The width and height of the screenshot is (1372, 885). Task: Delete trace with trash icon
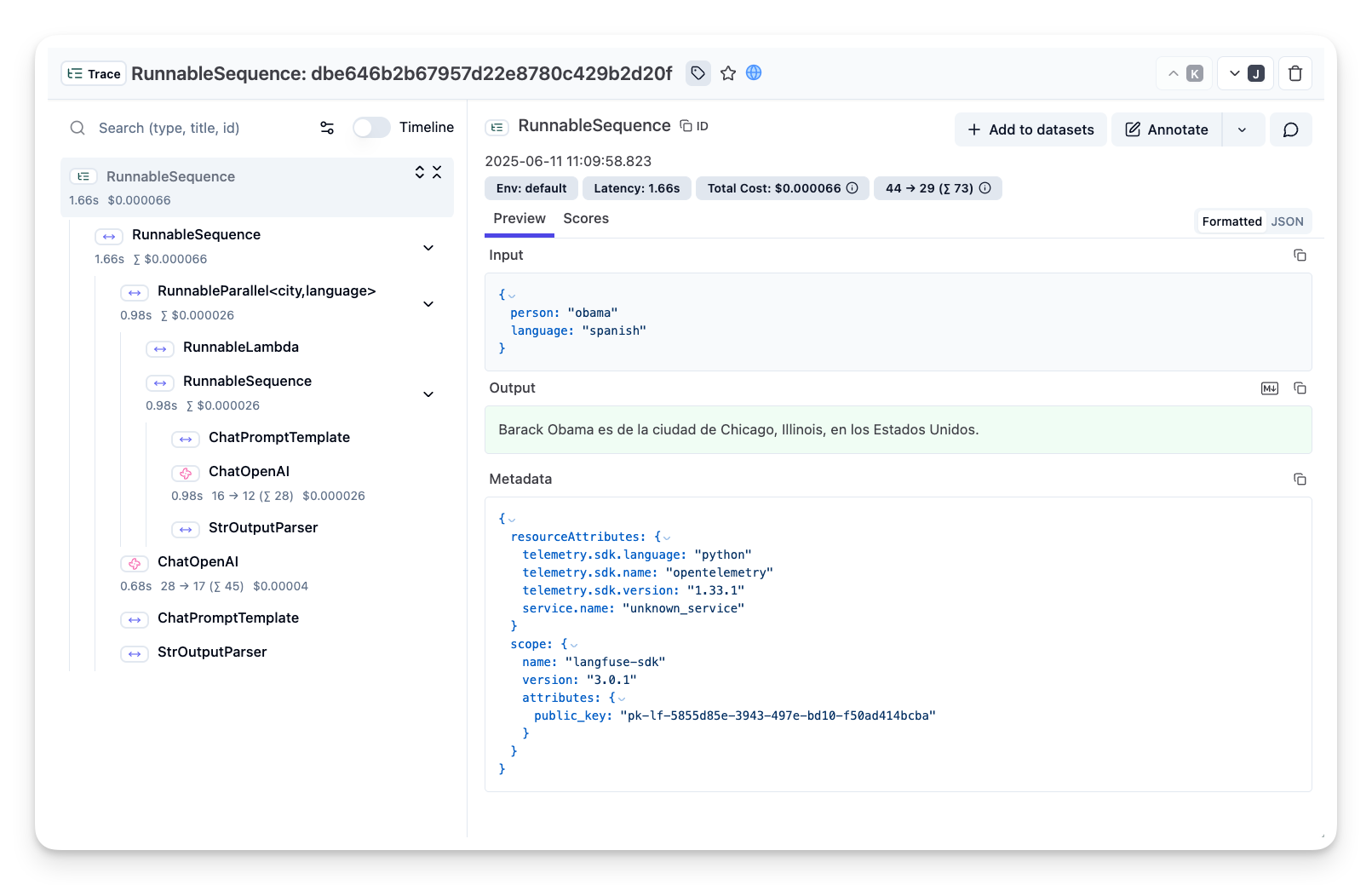coord(1295,74)
